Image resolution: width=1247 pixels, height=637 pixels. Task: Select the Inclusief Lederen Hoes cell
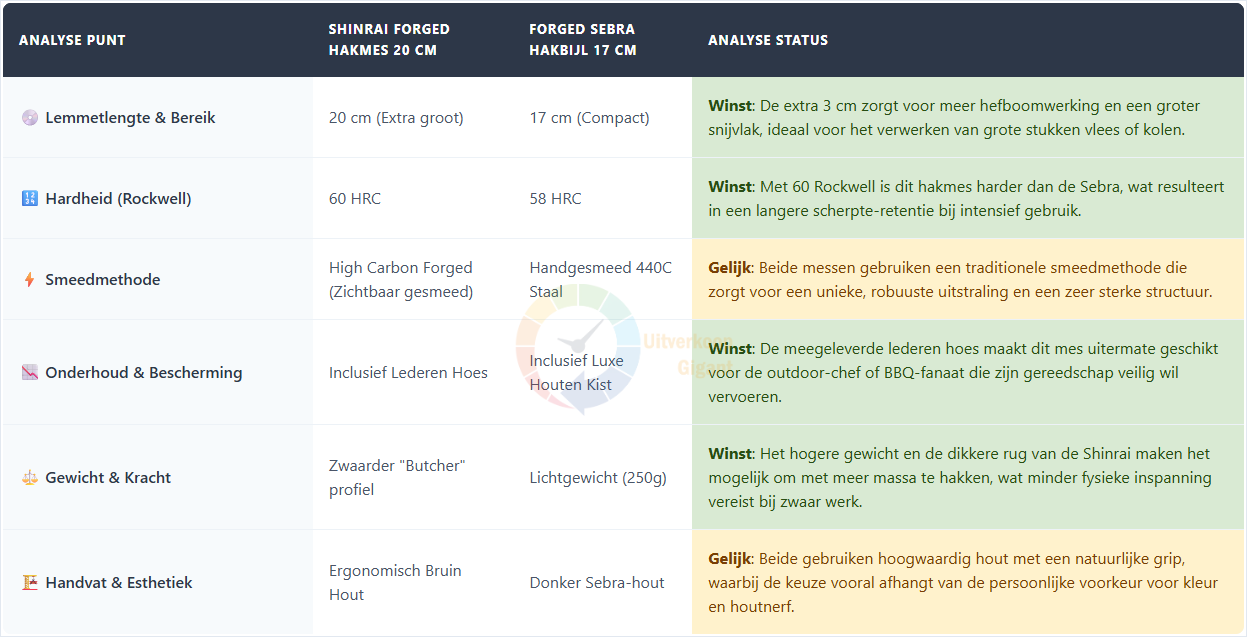408,373
